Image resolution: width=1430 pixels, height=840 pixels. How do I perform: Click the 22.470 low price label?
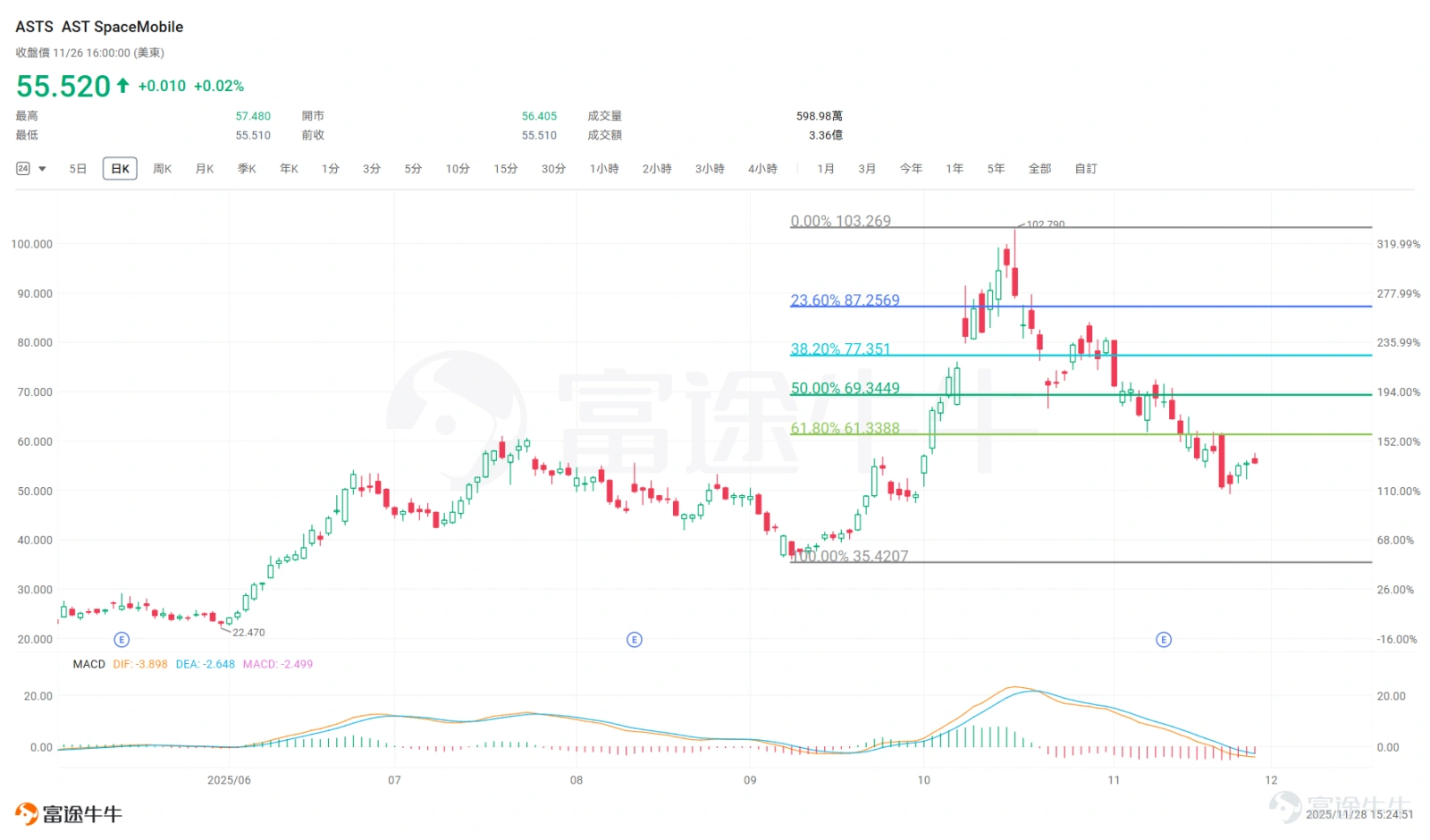[248, 632]
